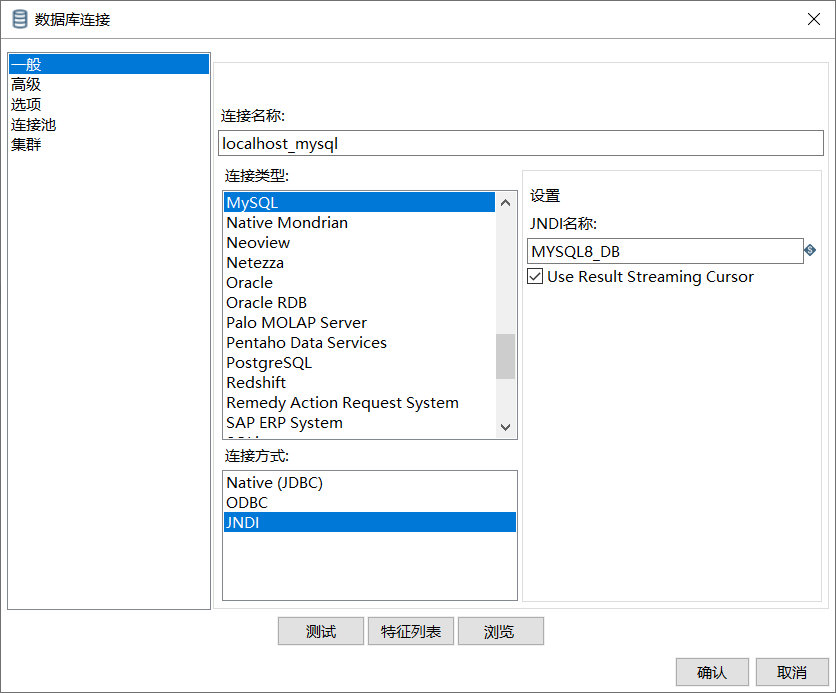This screenshot has width=836, height=693.
Task: Choose Pentaho Data Services type
Action: pyautogui.click(x=359, y=342)
